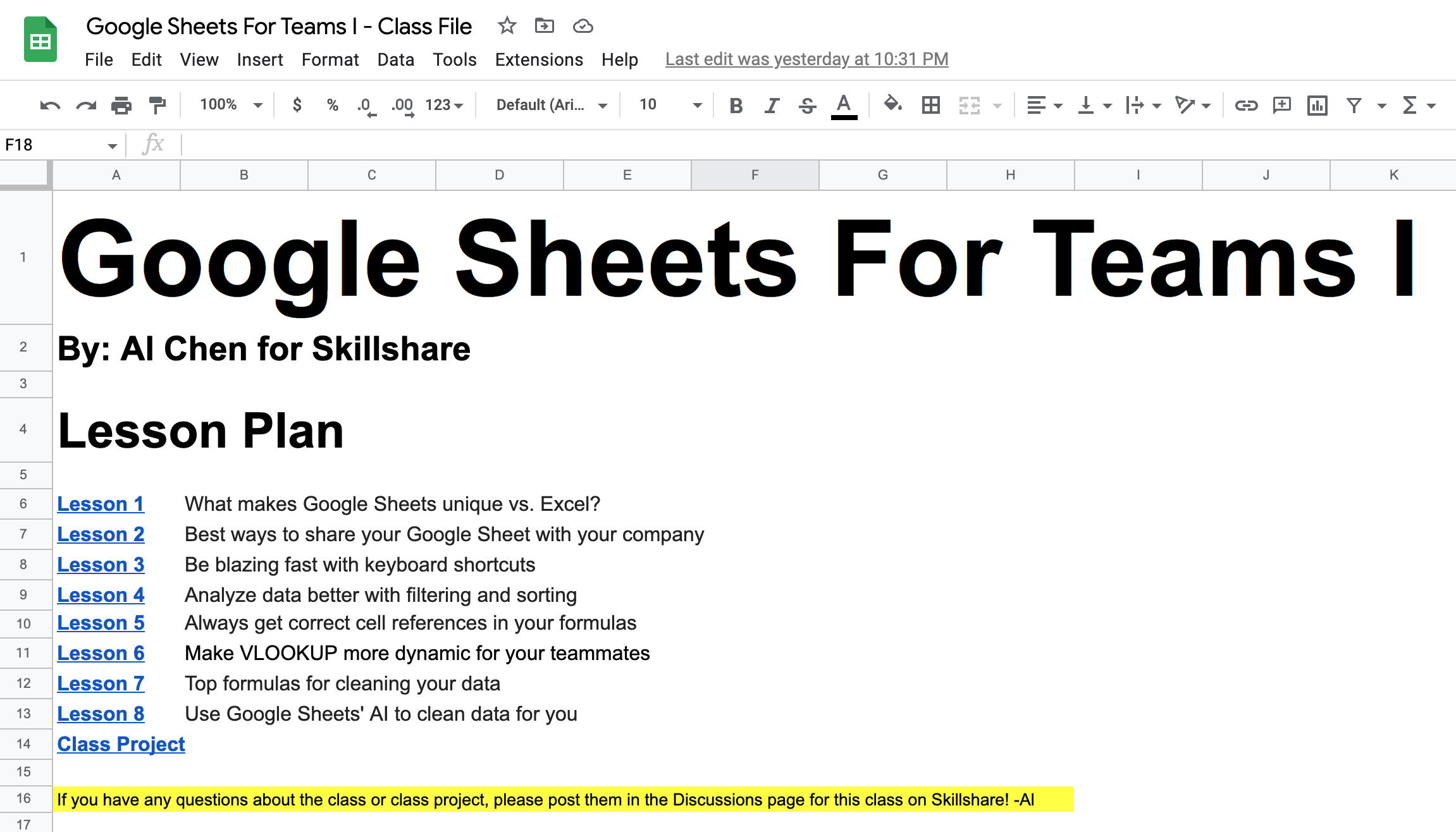Open the Extensions menu
Image resolution: width=1456 pixels, height=832 pixels.
pos(539,59)
